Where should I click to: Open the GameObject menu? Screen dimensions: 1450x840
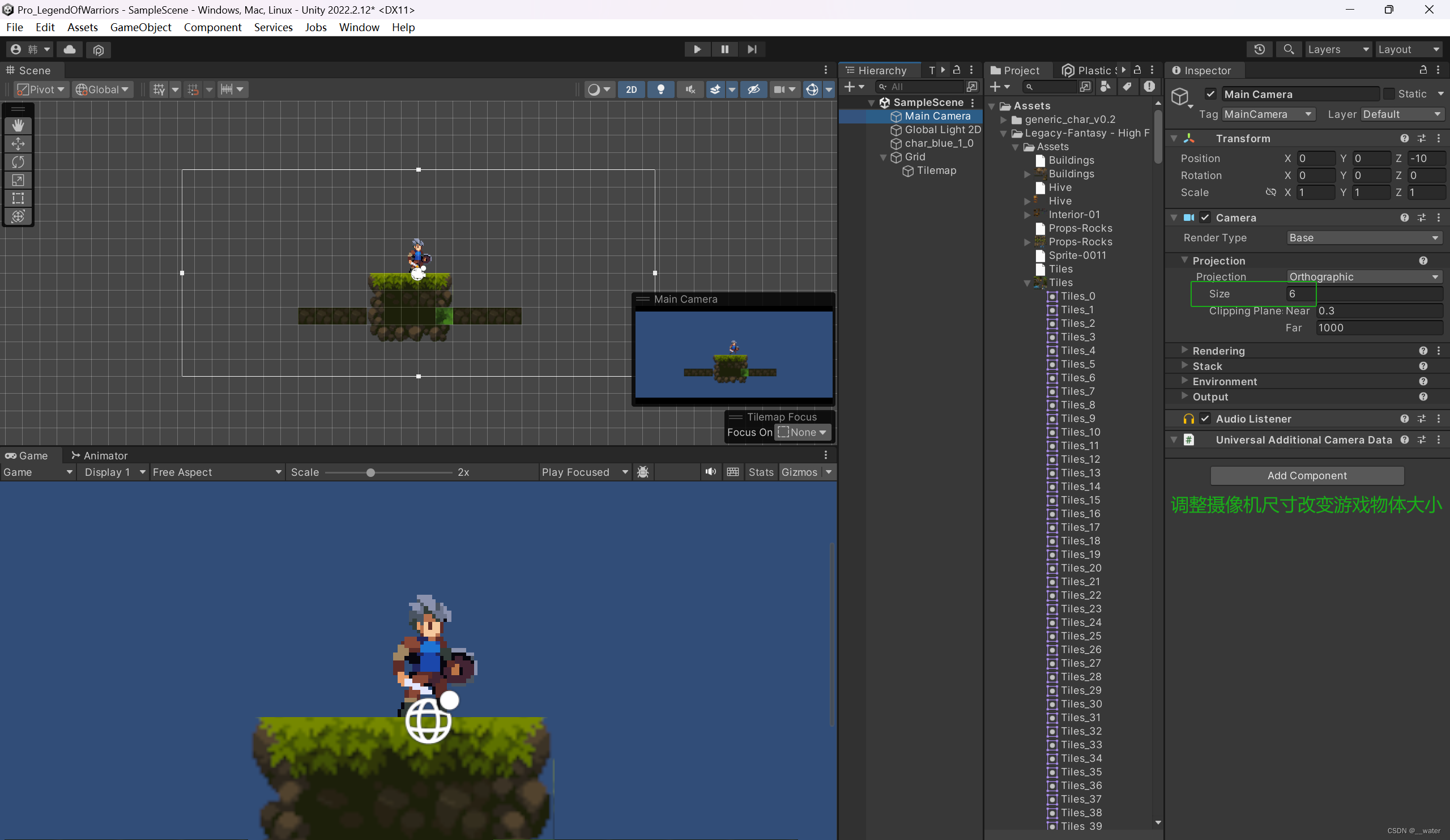[x=140, y=27]
